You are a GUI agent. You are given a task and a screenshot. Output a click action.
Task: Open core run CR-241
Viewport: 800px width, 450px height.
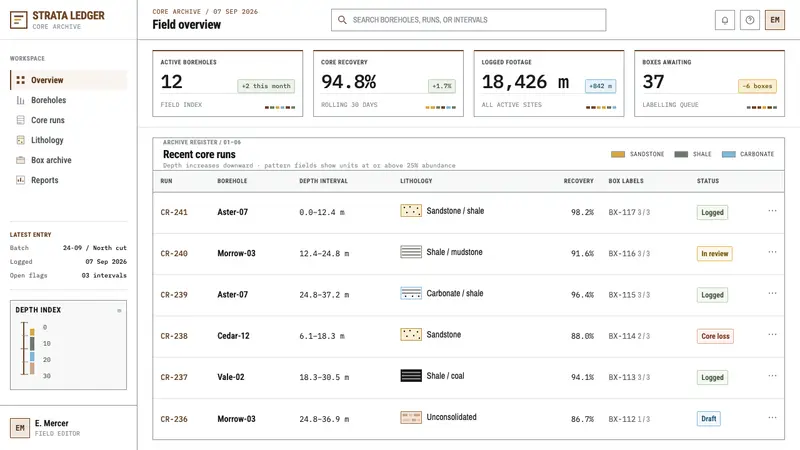coord(174,212)
